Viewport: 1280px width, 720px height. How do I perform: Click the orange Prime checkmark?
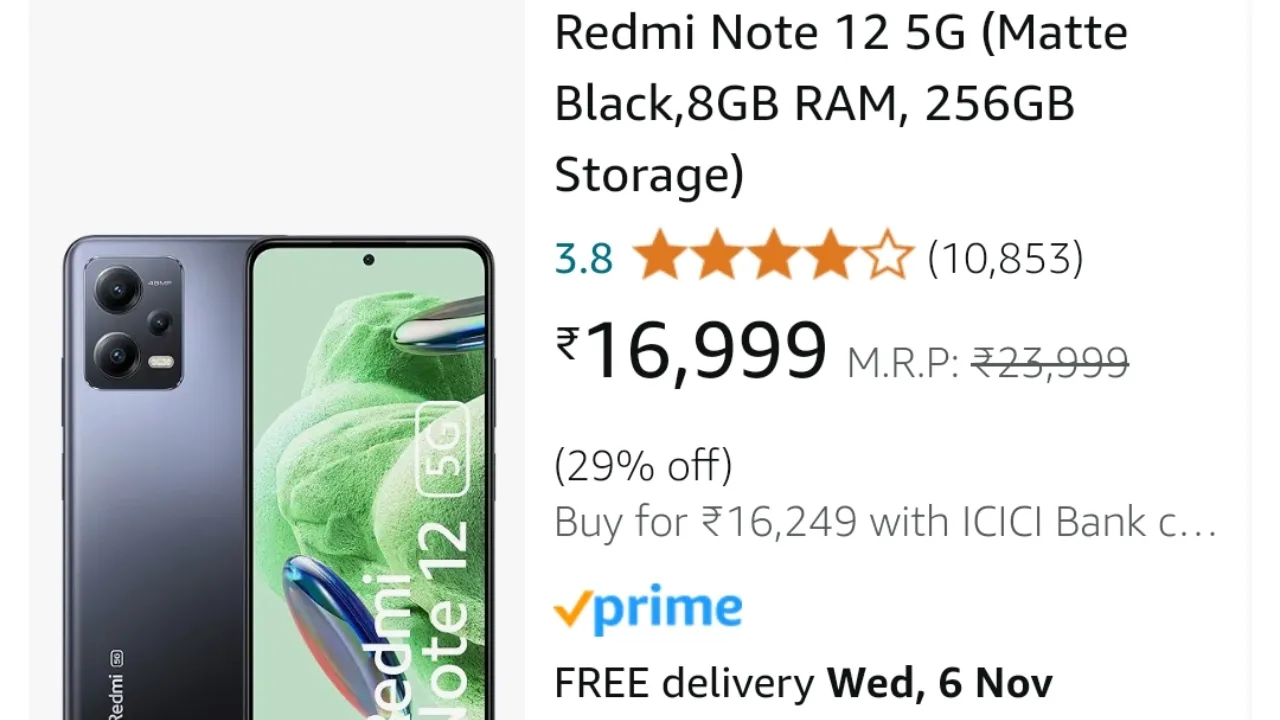pyautogui.click(x=571, y=609)
